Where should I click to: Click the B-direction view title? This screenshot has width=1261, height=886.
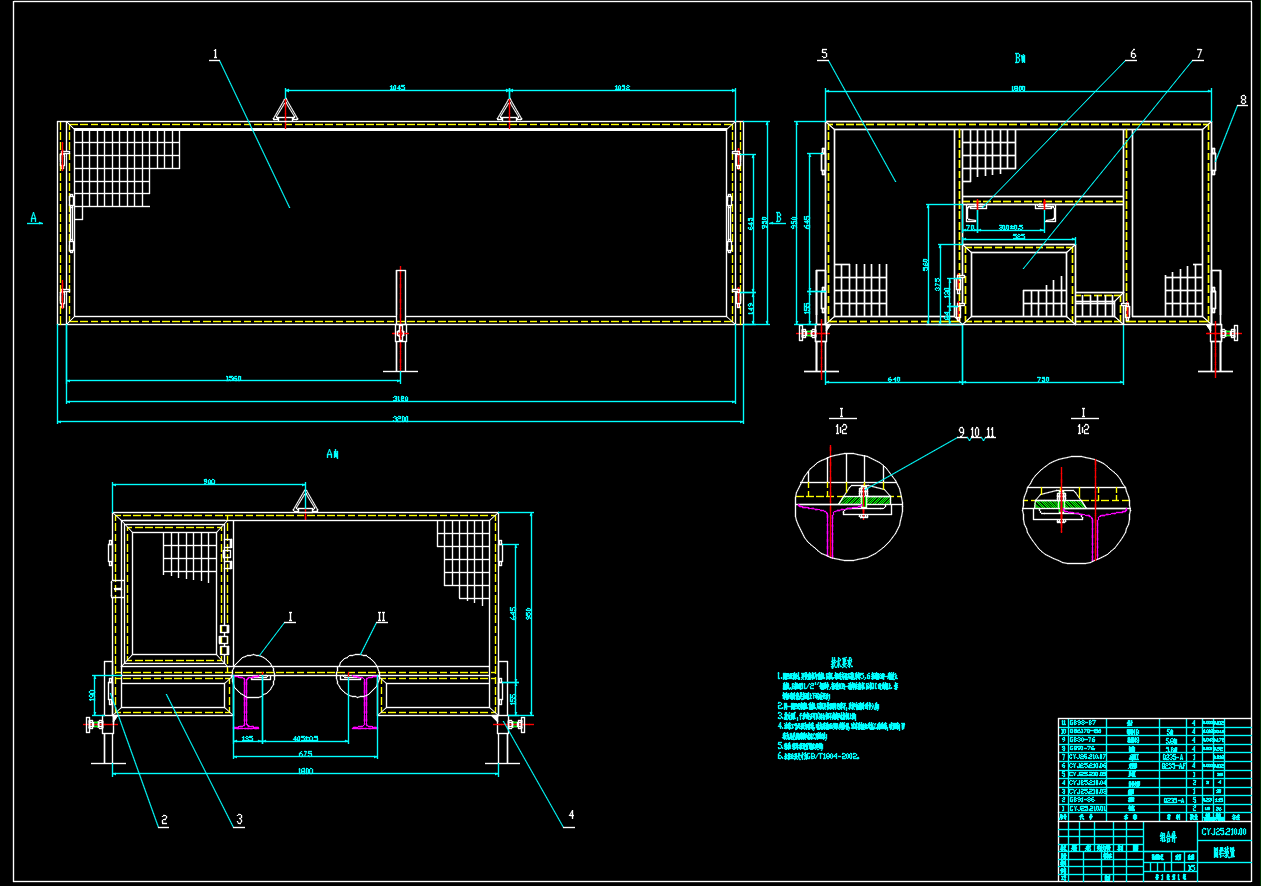[x=1020, y=59]
